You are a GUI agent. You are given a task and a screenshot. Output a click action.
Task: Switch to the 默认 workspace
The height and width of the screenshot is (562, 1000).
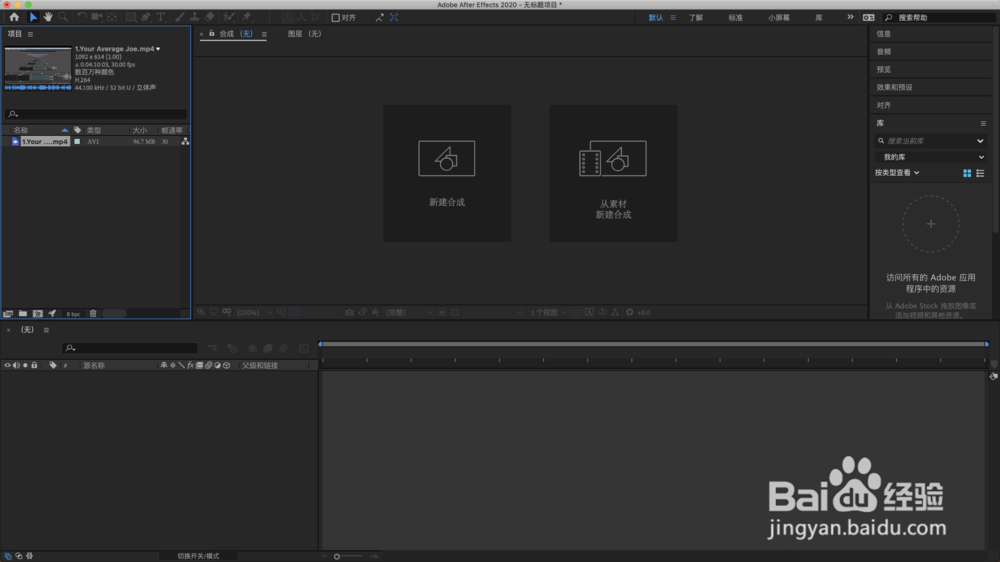[656, 18]
